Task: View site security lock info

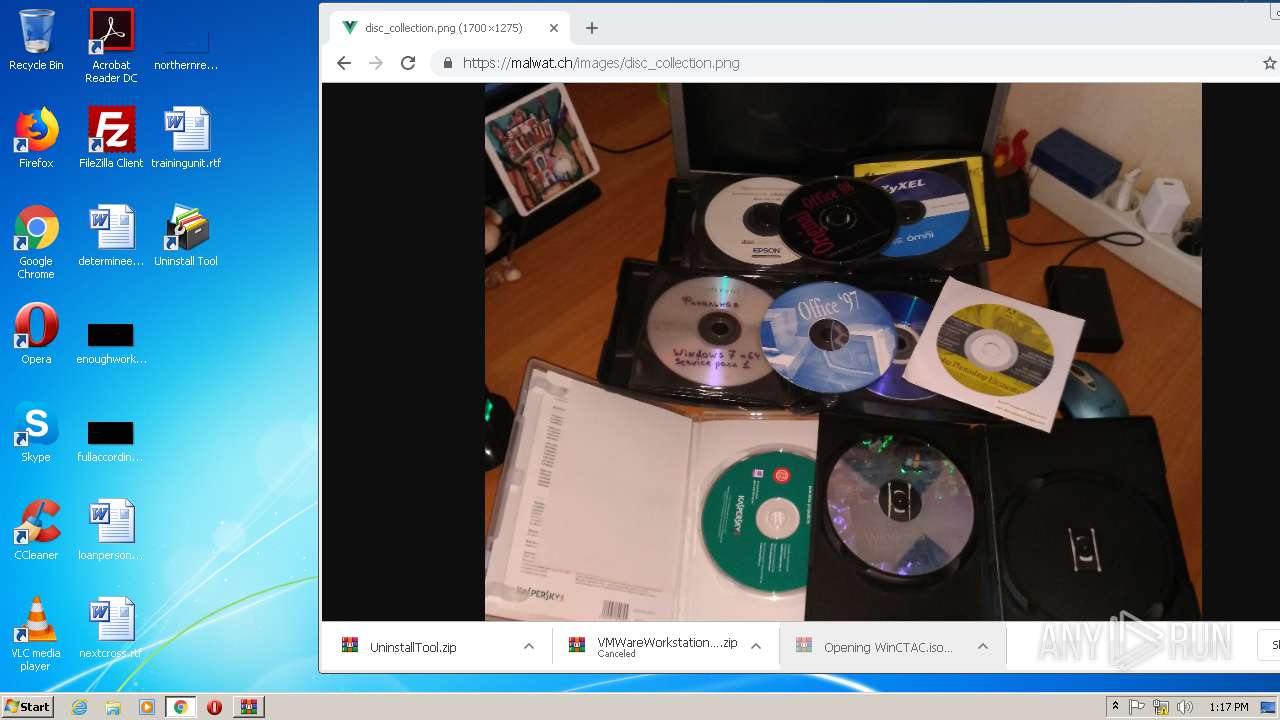Action: [x=446, y=63]
